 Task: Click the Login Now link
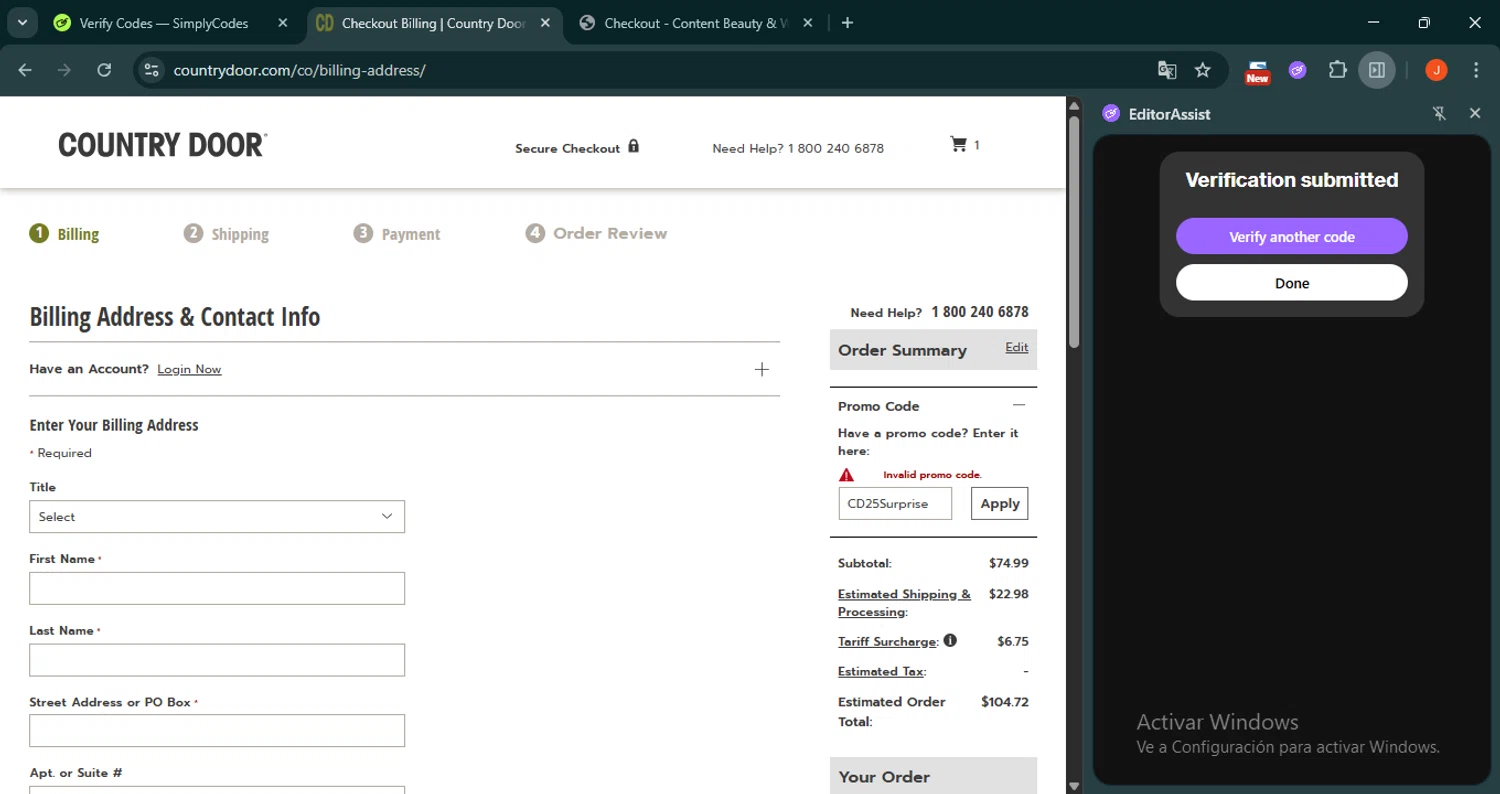click(x=189, y=369)
